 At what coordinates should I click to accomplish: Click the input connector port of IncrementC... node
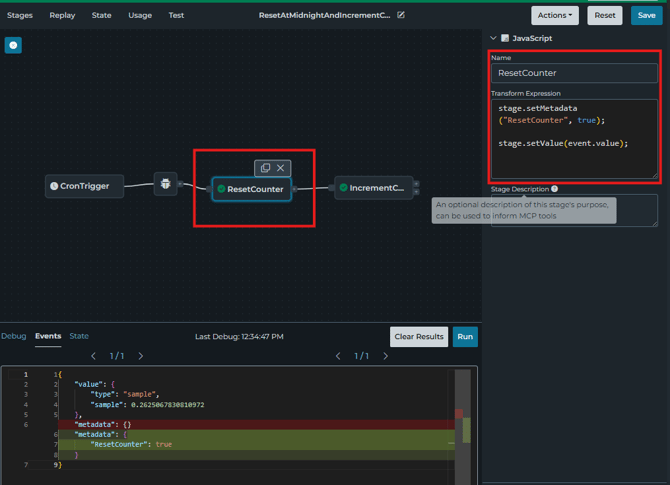coord(332,188)
